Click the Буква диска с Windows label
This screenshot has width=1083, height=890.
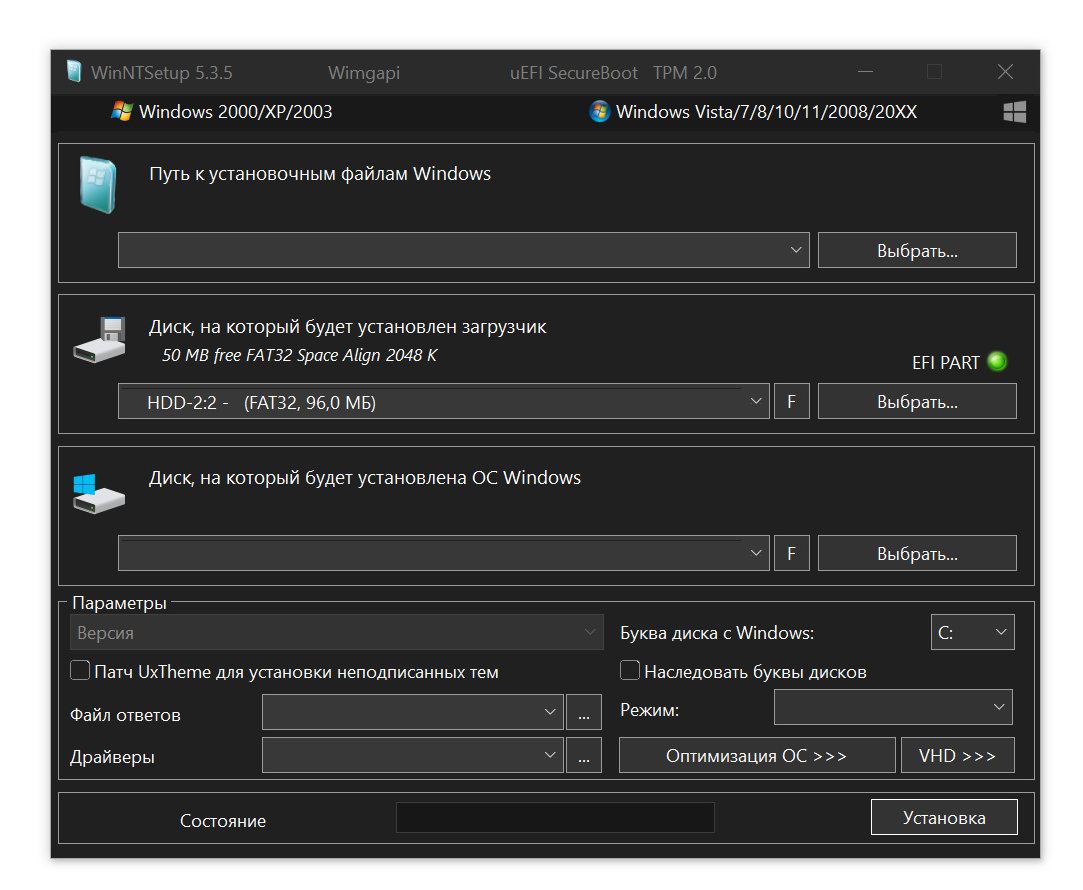click(x=717, y=632)
